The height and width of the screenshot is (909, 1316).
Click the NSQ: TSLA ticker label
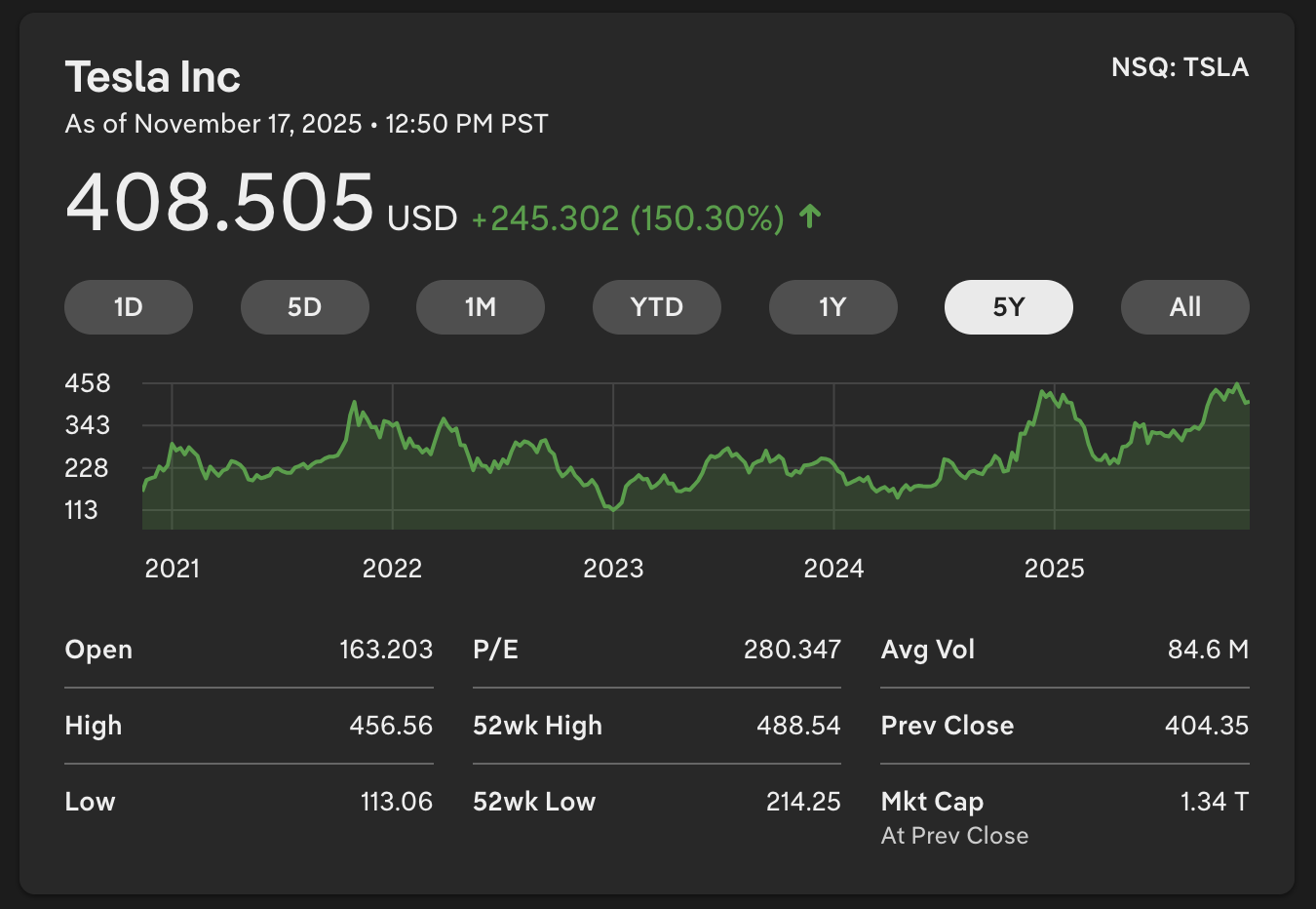1180,67
